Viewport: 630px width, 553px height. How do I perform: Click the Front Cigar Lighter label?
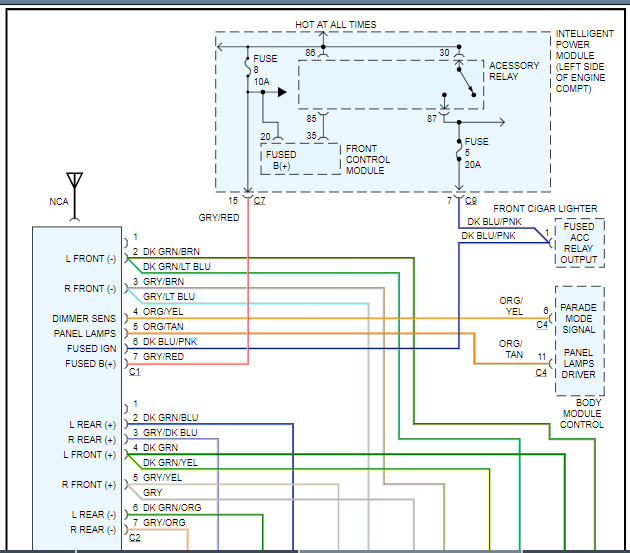pos(545,208)
